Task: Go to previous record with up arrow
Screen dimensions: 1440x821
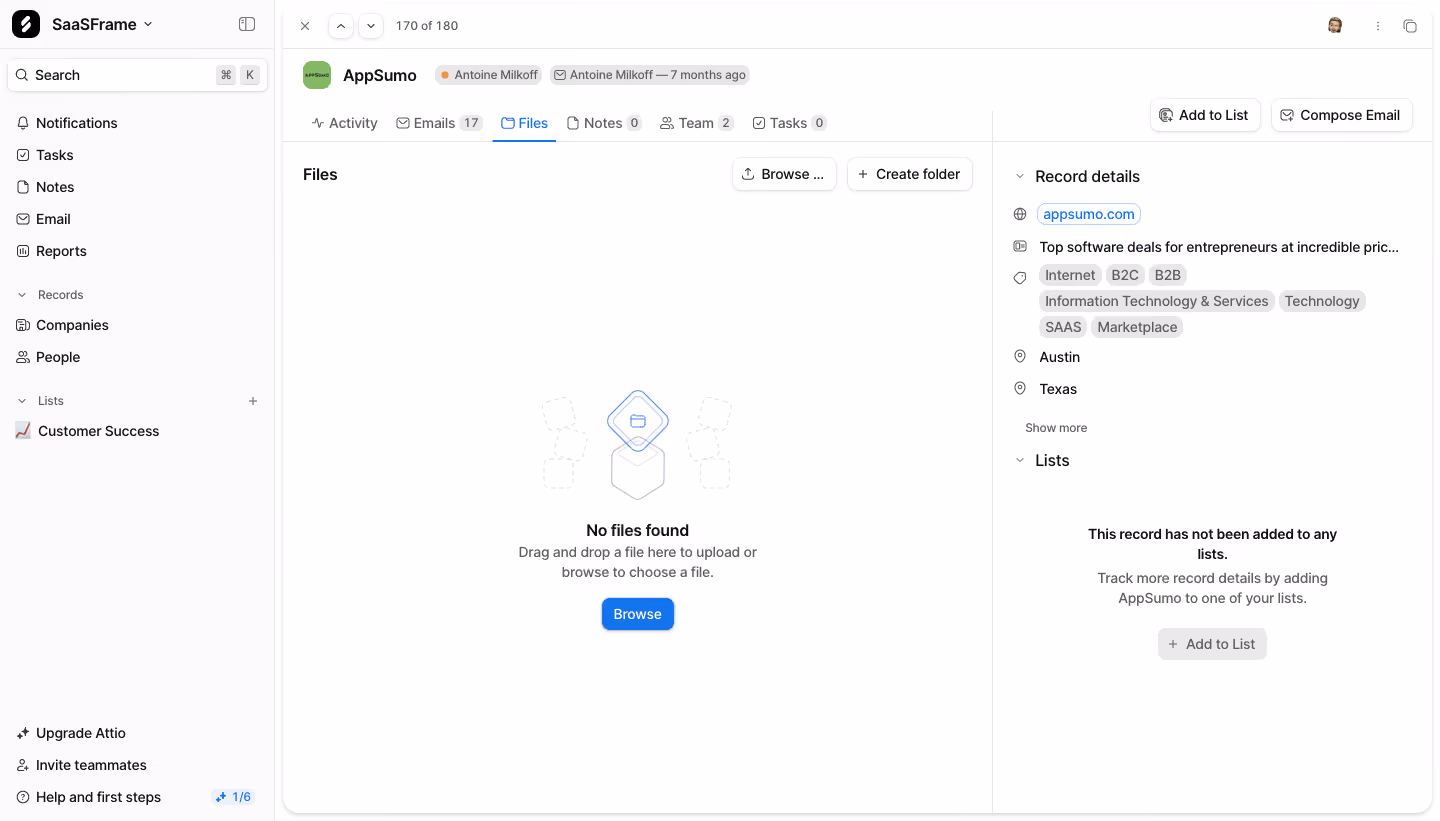Action: (x=341, y=26)
